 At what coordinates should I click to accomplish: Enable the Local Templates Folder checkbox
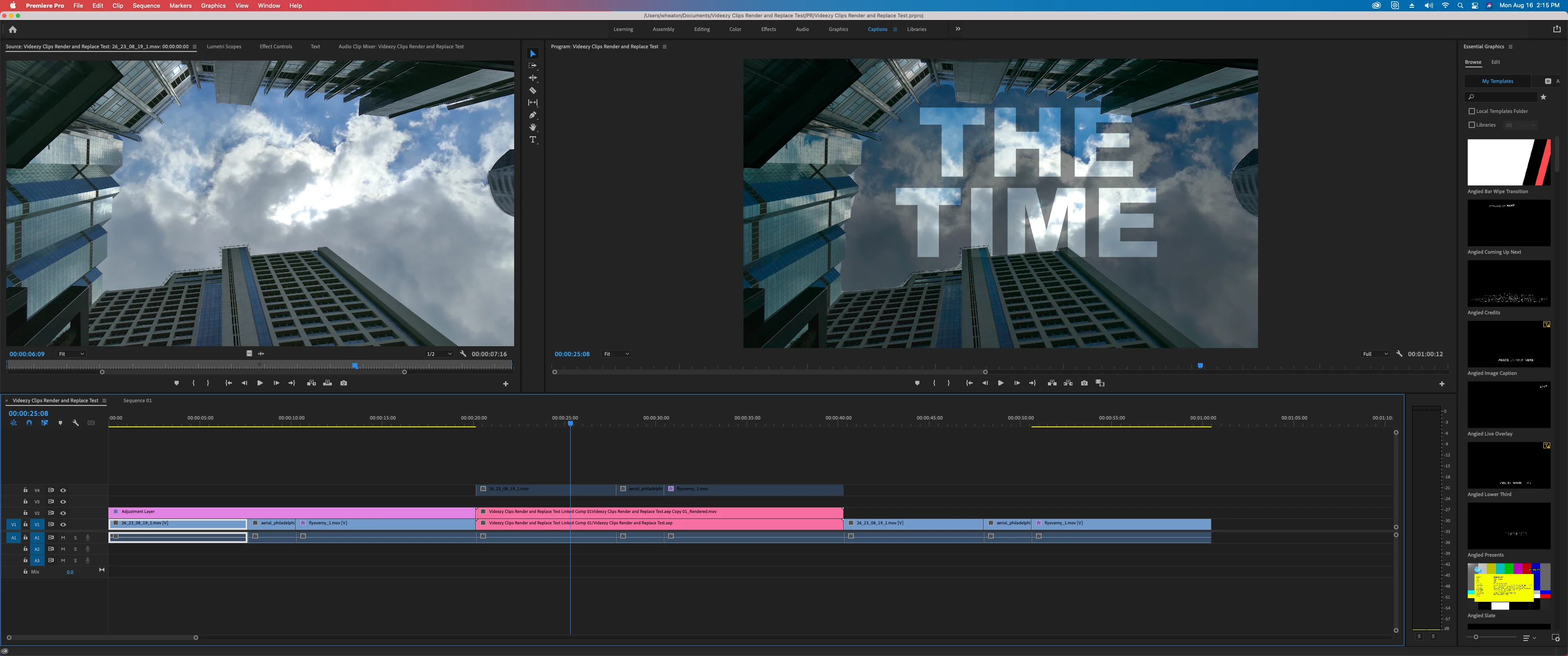[x=1472, y=111]
